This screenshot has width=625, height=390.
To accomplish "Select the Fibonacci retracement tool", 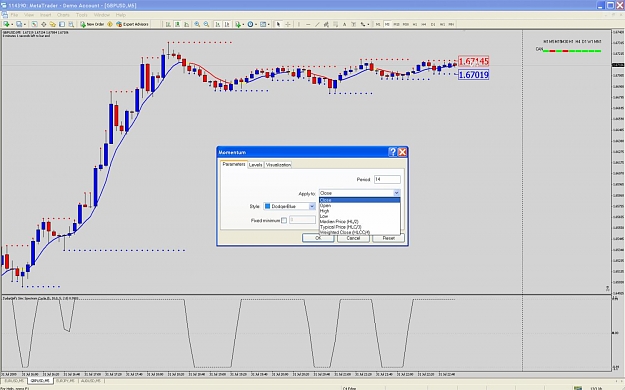I will pyautogui.click(x=336, y=24).
